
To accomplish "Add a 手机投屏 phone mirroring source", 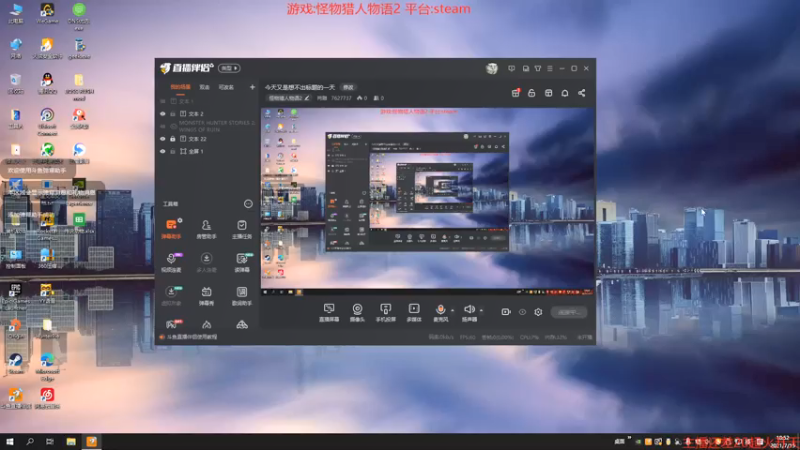I will click(x=386, y=312).
